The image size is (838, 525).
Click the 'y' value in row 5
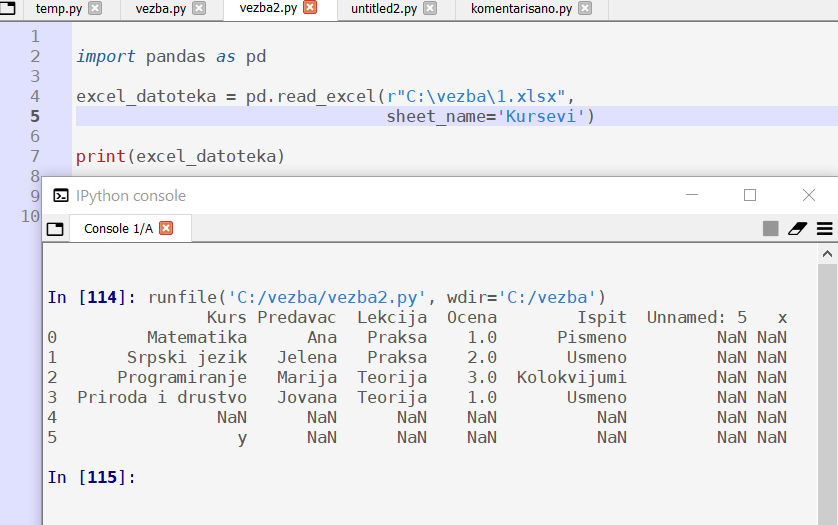click(x=242, y=438)
